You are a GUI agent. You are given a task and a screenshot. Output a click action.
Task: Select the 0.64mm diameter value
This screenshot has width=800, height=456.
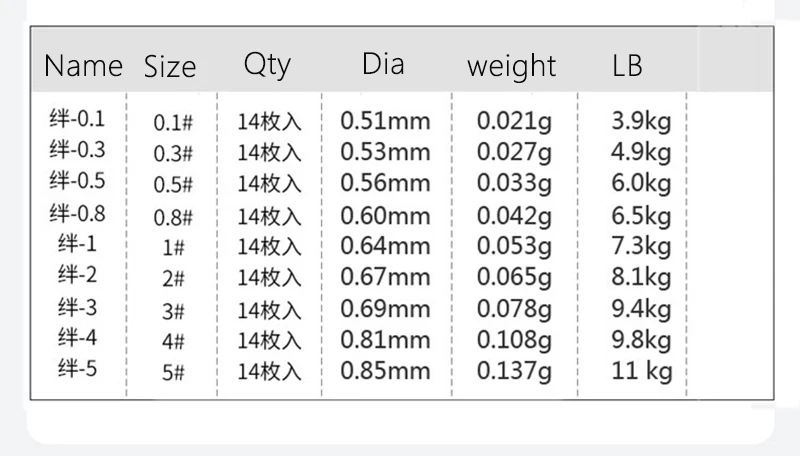[x=385, y=246]
